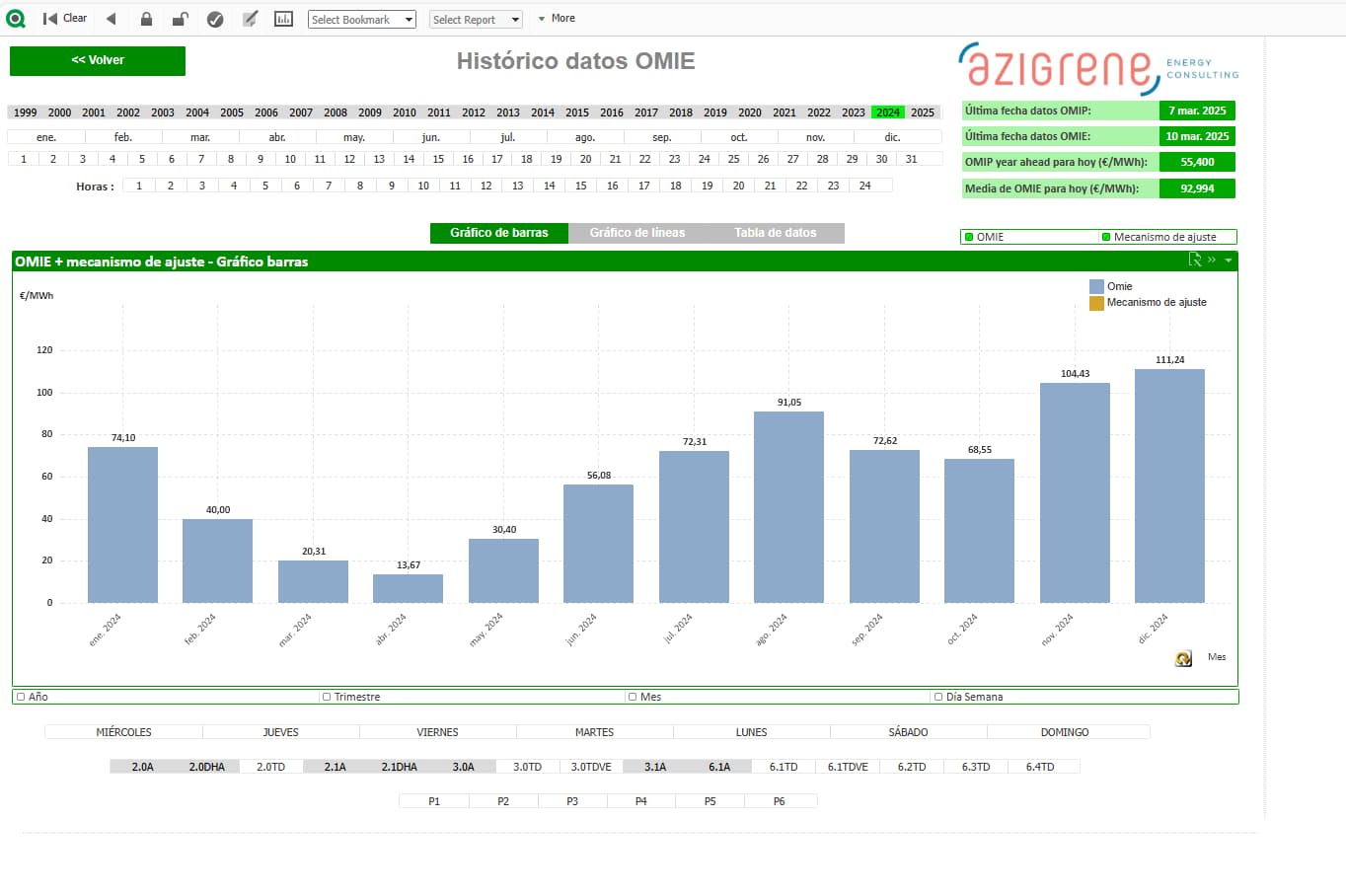Click the new chart icon in toolbar

pyautogui.click(x=283, y=19)
